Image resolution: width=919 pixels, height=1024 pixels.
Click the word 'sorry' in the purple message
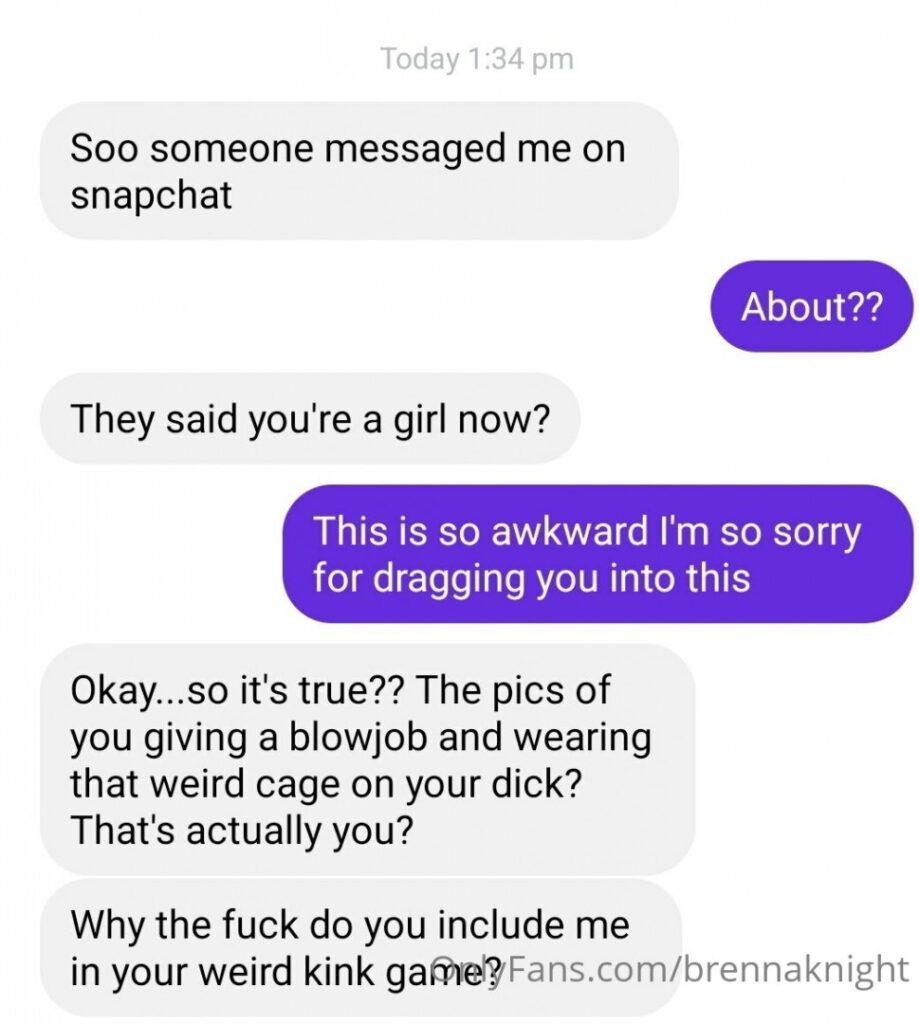coord(817,532)
